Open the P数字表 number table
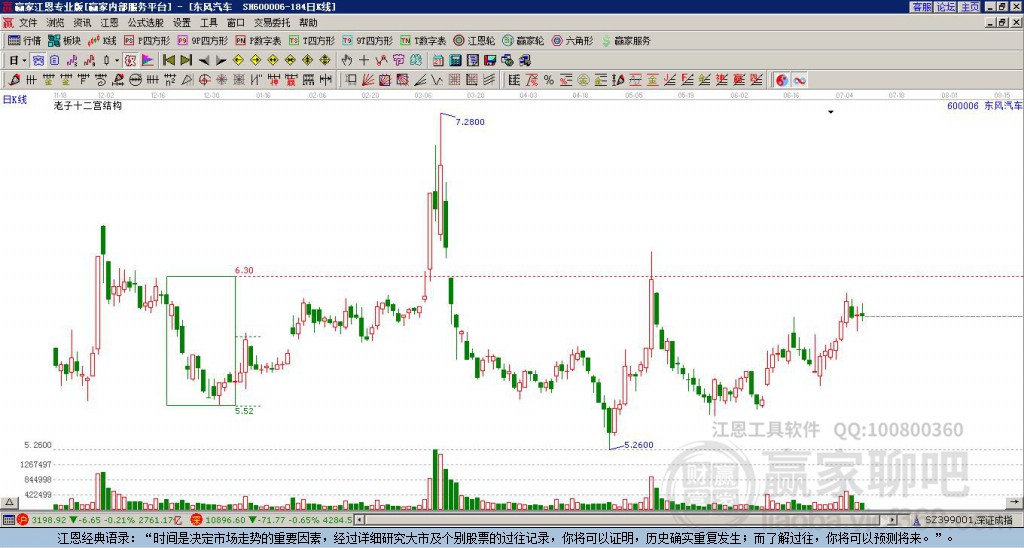 258,40
